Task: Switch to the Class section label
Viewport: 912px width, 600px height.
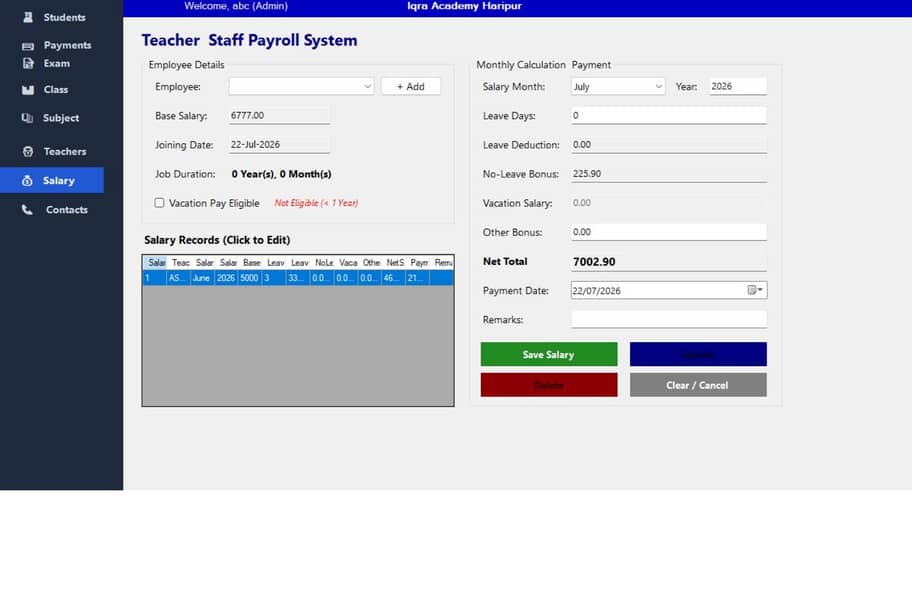Action: point(56,90)
